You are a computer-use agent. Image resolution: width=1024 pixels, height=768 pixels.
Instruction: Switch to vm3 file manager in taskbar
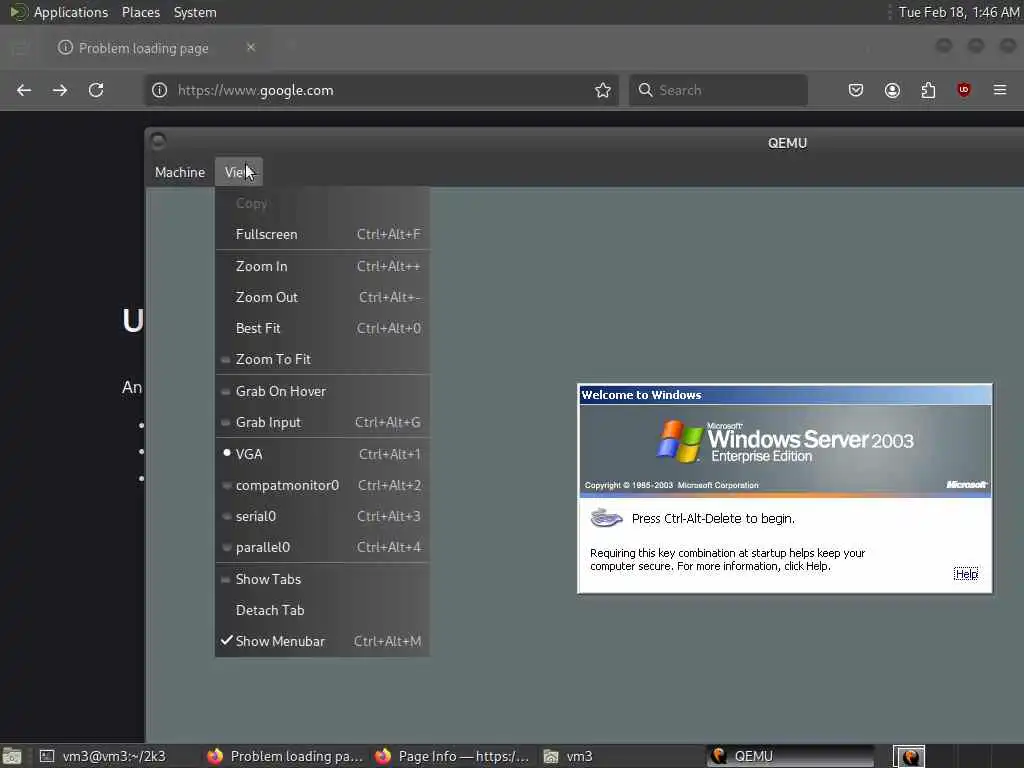tap(620, 756)
